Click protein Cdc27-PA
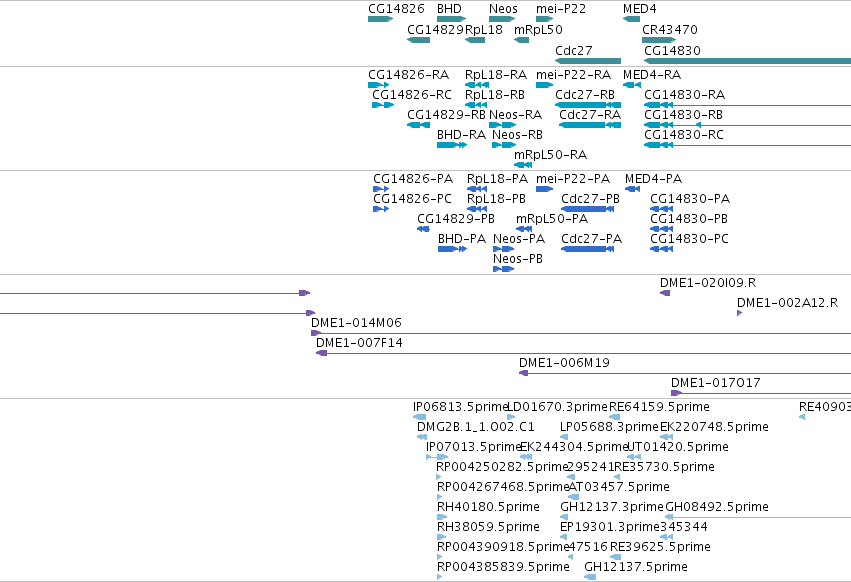Image resolution: width=851 pixels, height=582 pixels. coord(587,249)
